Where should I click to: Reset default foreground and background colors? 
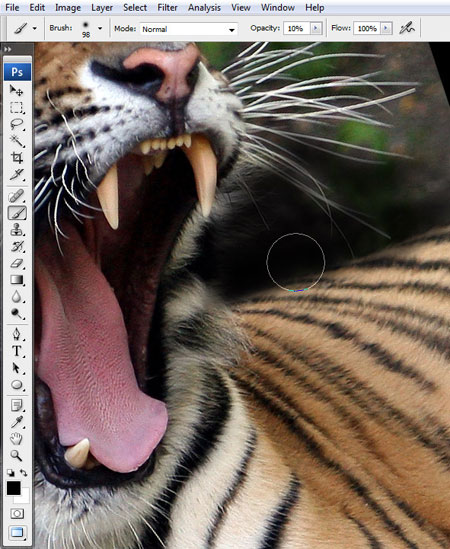[11, 473]
